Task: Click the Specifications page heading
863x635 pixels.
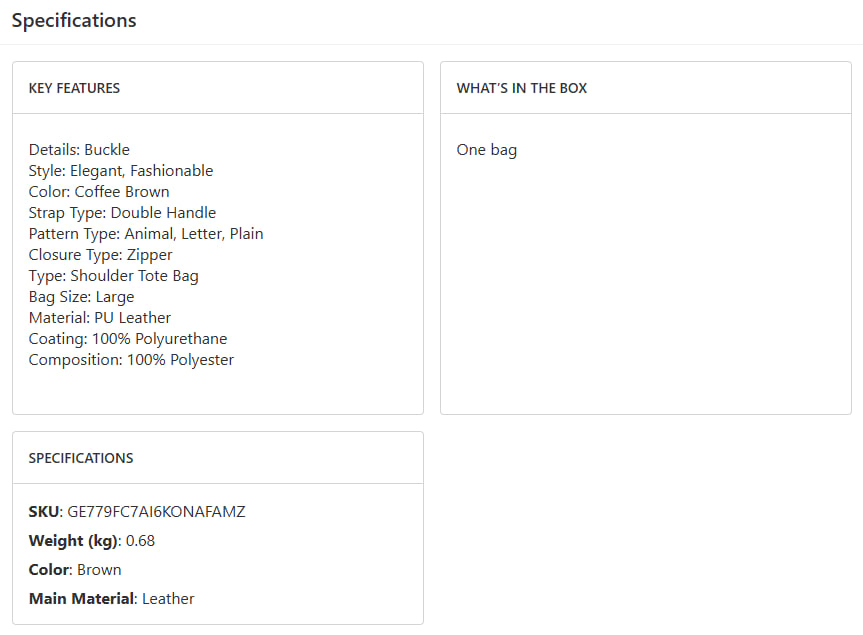Action: pyautogui.click(x=74, y=20)
